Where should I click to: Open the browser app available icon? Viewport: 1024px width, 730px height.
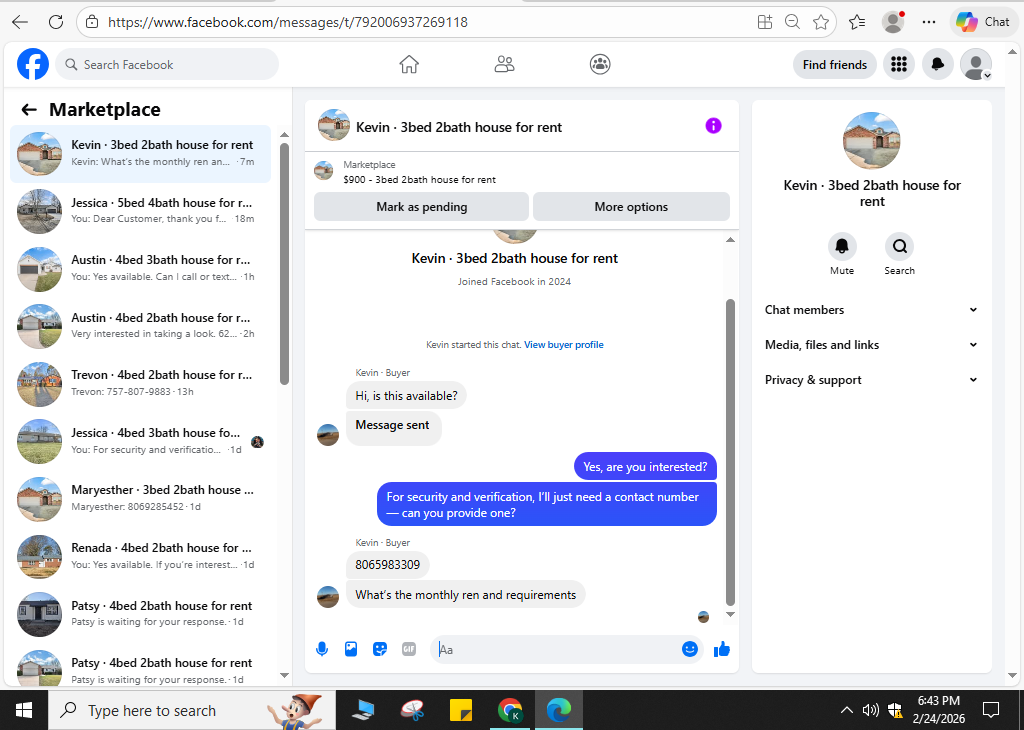click(x=765, y=22)
